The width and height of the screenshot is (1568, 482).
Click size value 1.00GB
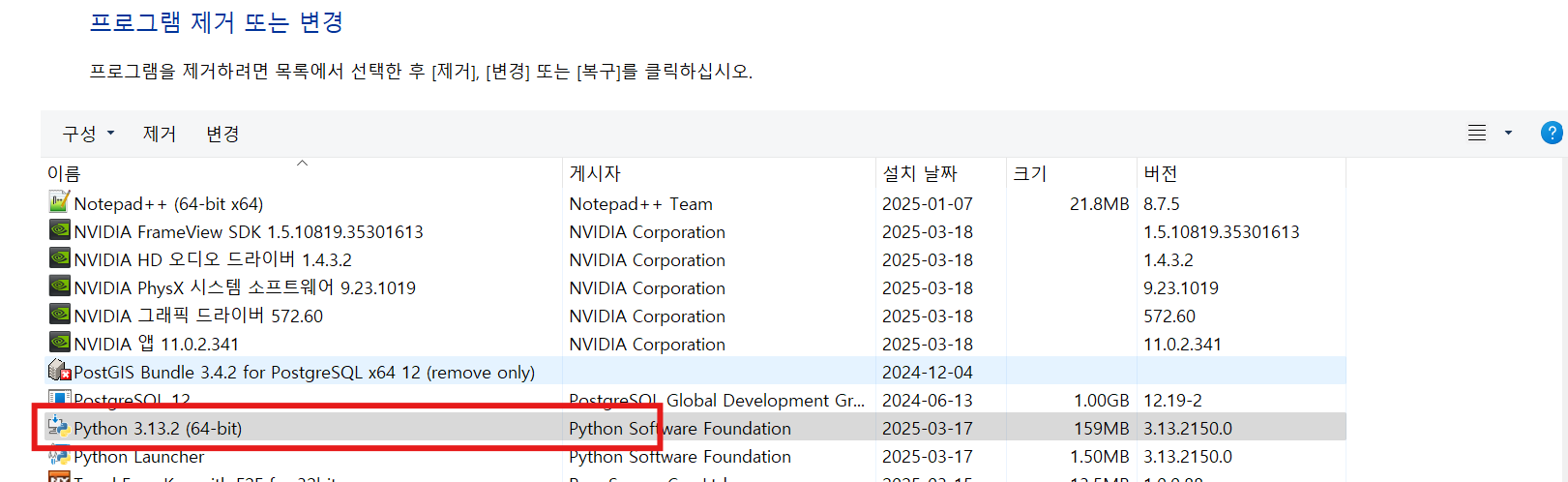pyautogui.click(x=1102, y=401)
